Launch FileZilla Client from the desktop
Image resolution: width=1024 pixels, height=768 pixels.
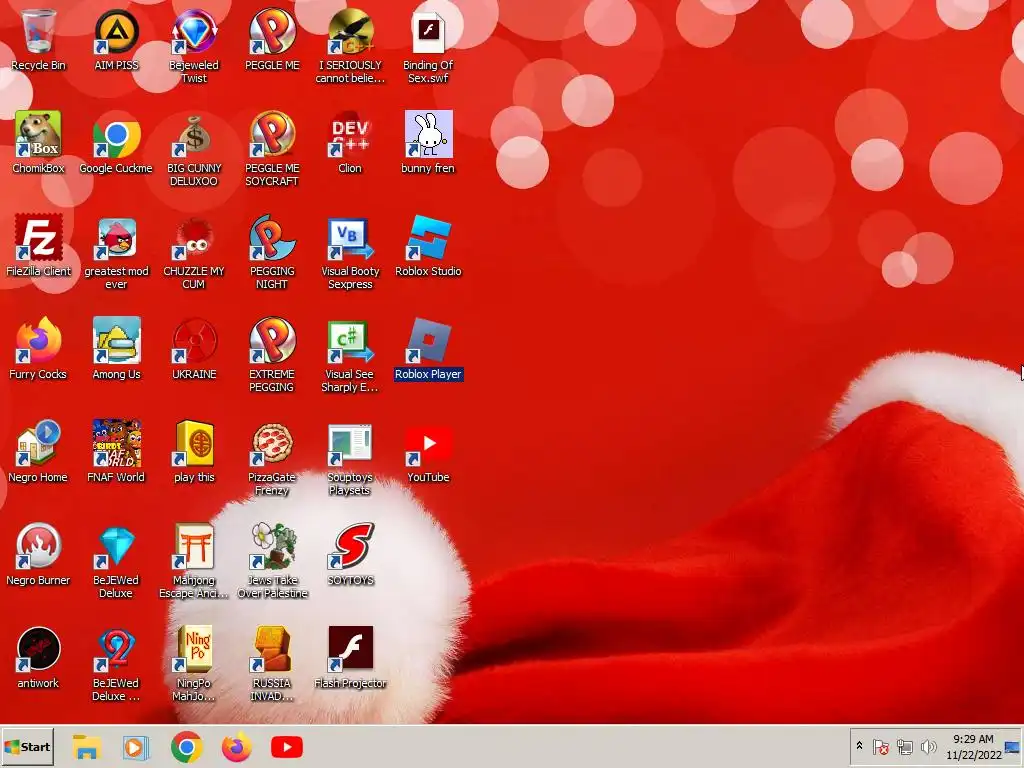[39, 246]
